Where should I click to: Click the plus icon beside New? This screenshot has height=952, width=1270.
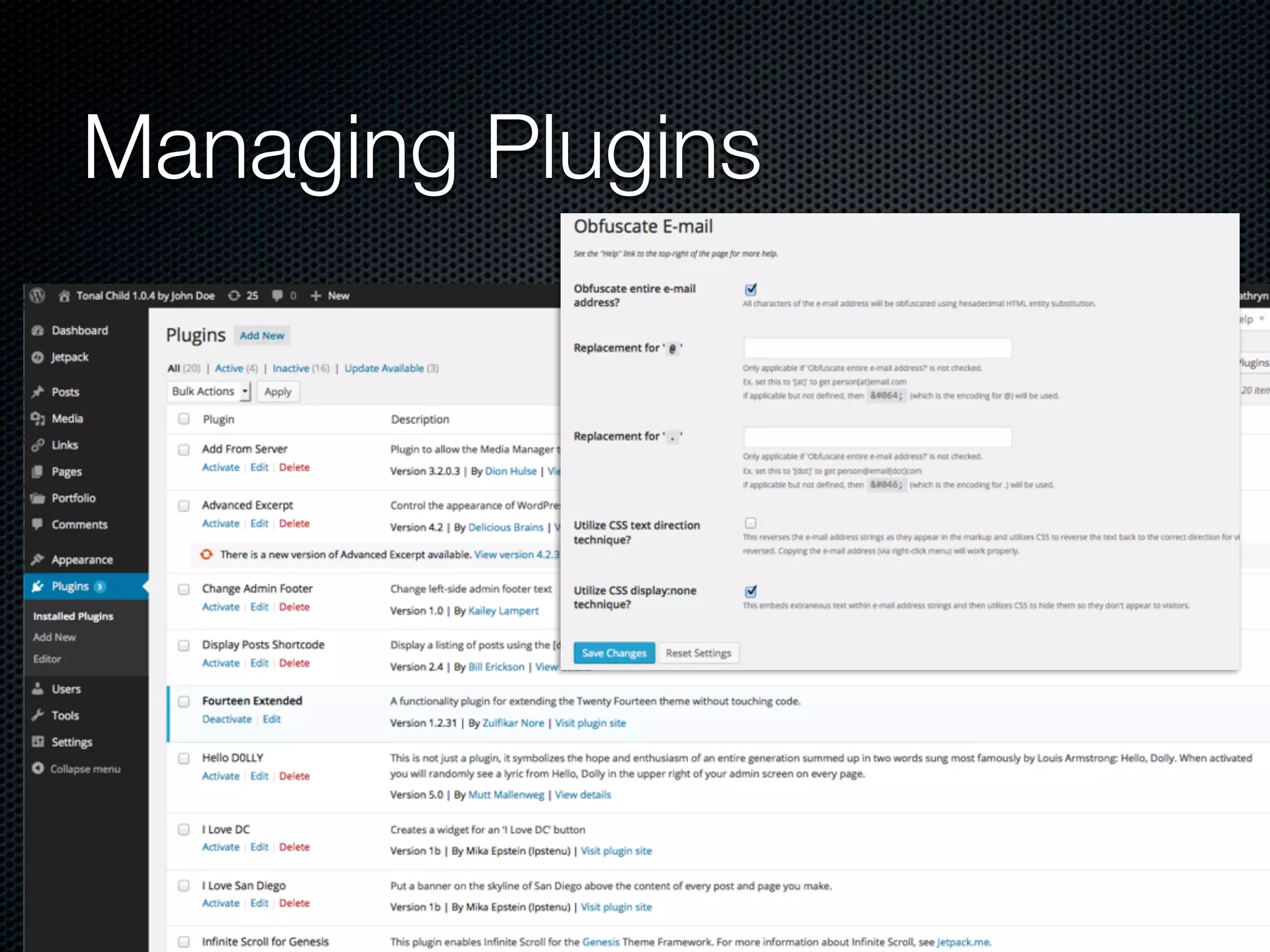click(316, 296)
